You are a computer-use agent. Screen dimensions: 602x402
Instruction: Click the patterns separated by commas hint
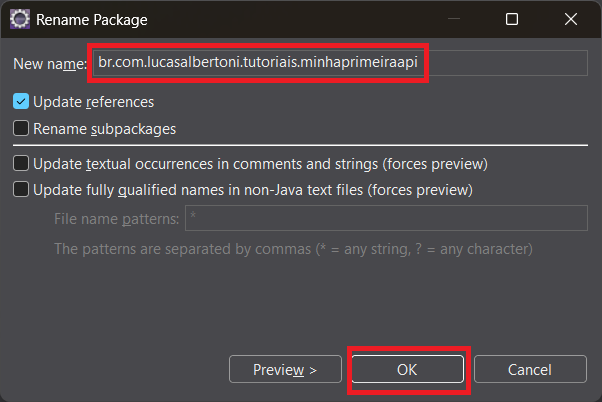pos(293,248)
